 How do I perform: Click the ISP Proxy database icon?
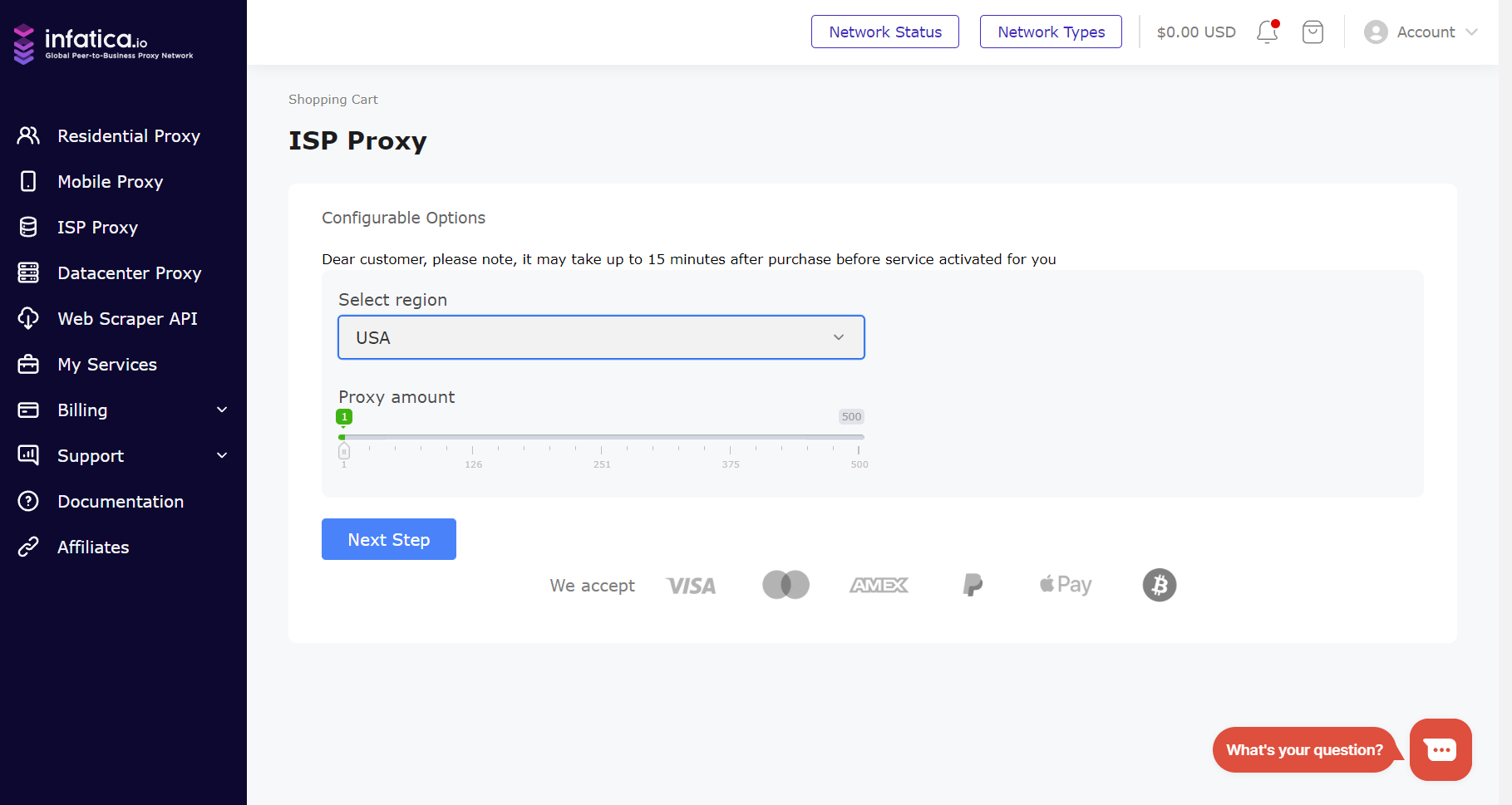28,227
